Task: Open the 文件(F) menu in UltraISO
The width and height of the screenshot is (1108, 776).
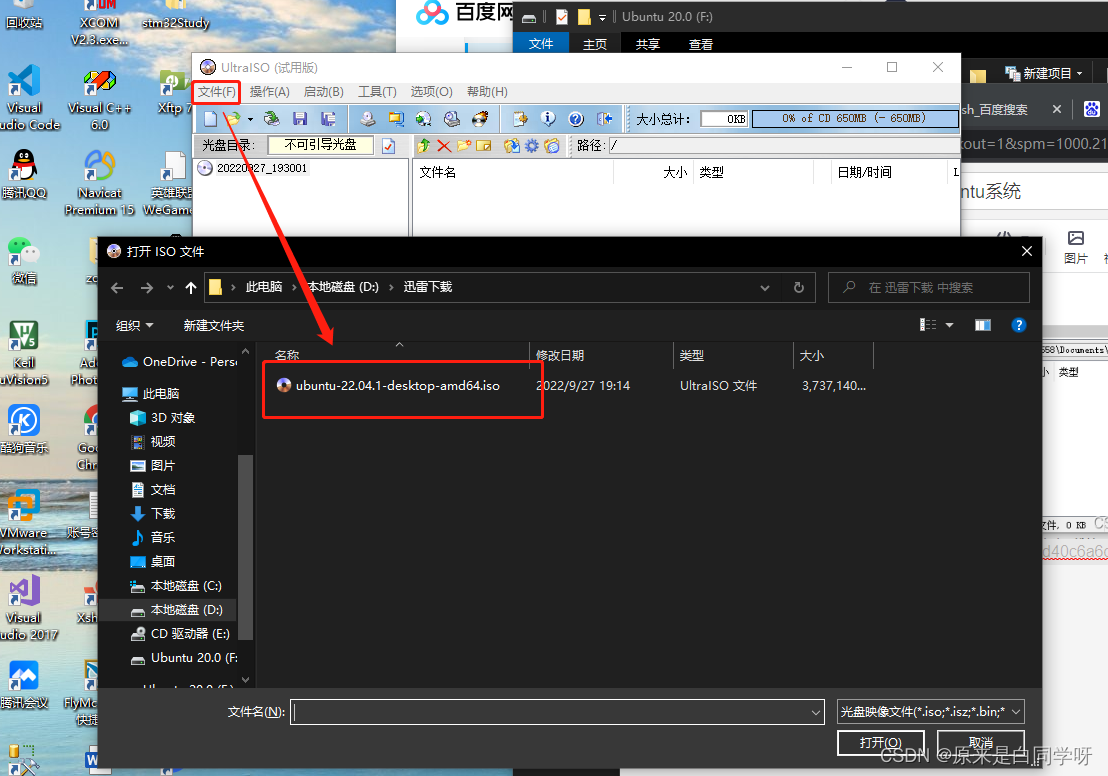Action: click(216, 92)
